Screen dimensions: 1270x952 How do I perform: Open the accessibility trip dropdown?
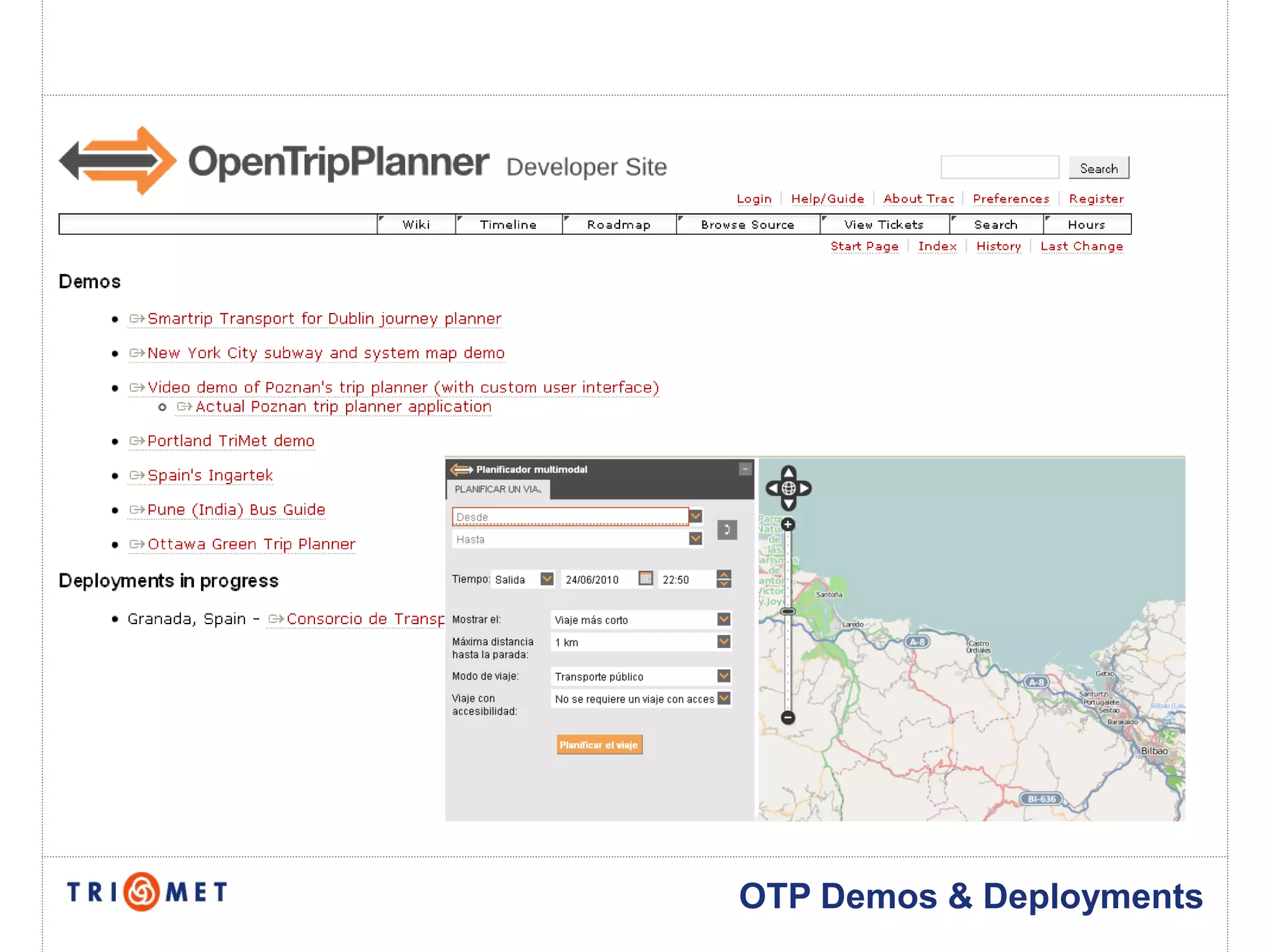pyautogui.click(x=724, y=699)
